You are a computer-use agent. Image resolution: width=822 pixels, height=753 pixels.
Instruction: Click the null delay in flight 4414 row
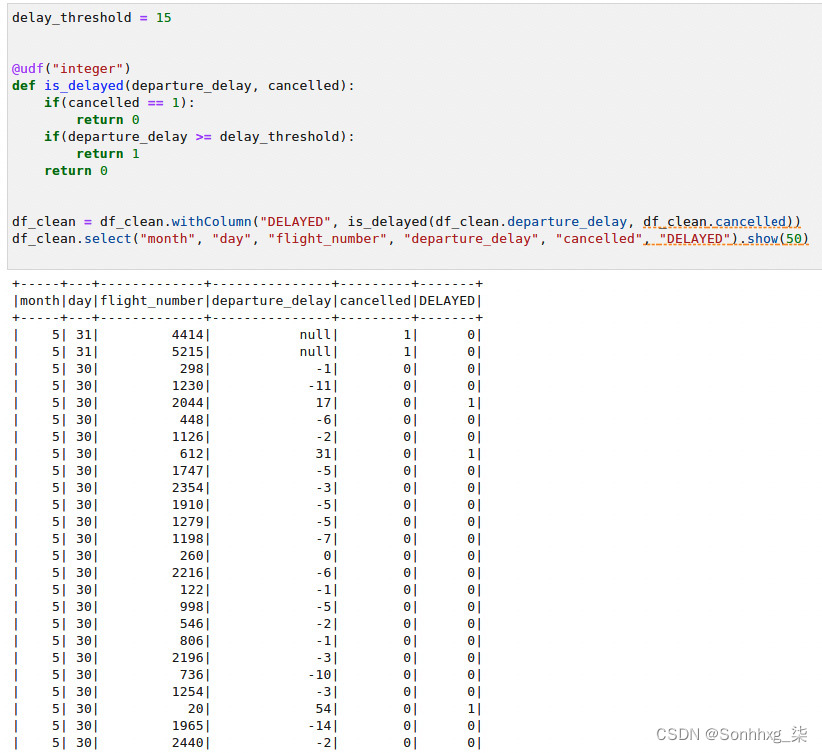click(x=315, y=335)
